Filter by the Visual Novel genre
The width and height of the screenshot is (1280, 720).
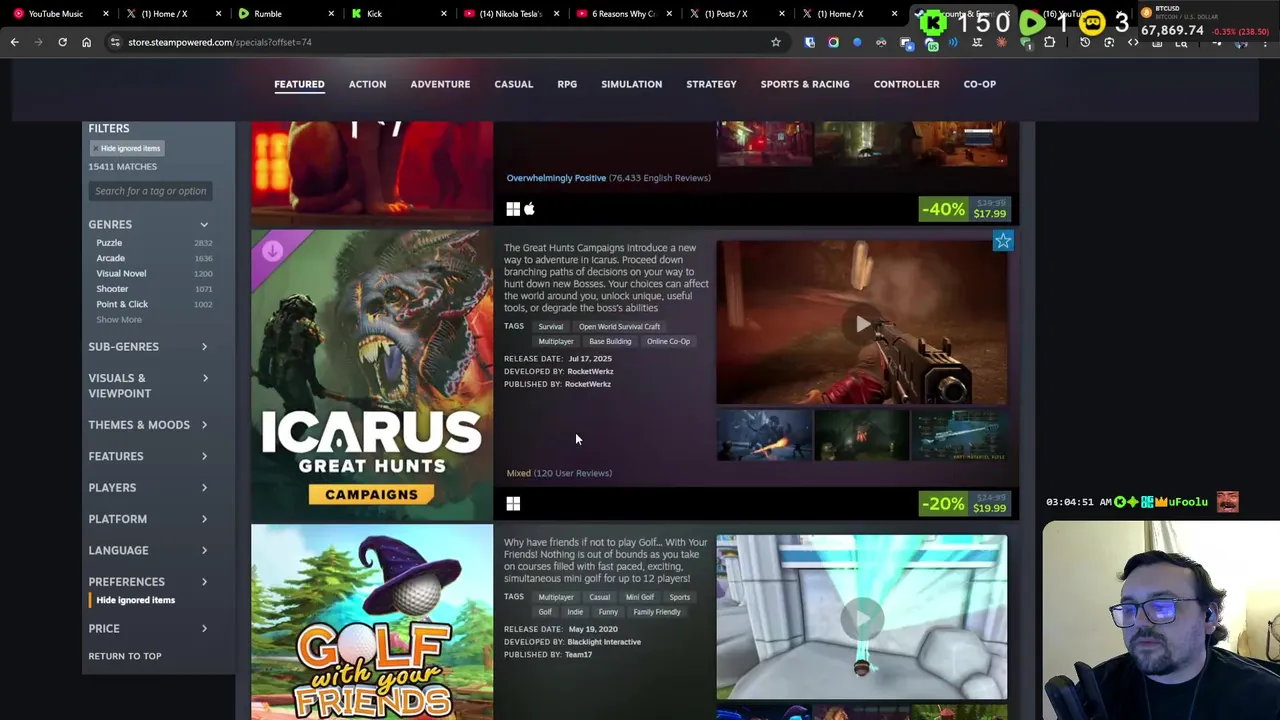pyautogui.click(x=121, y=273)
